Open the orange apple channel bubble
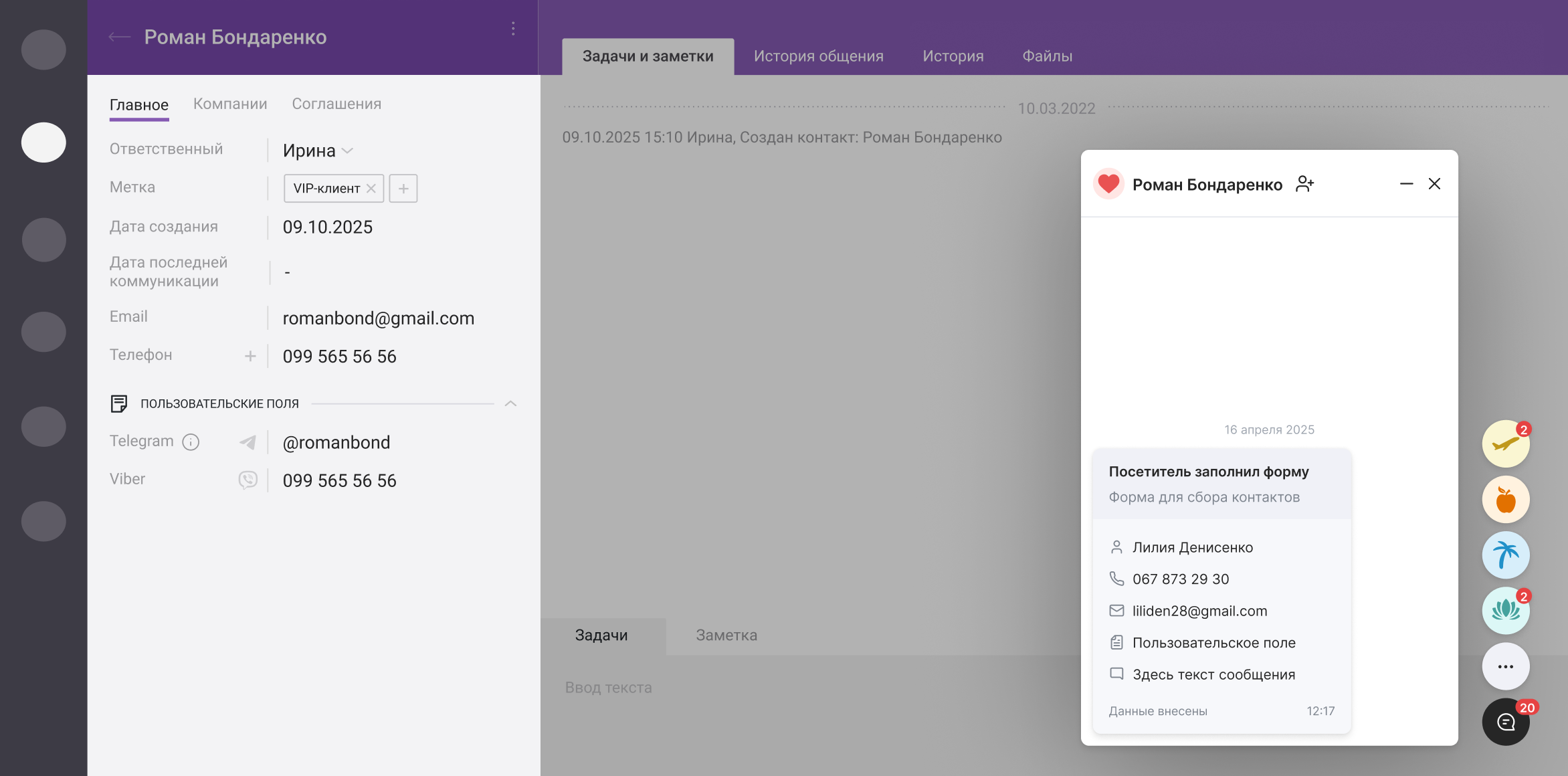Screen dimensions: 1568x776 pos(1505,499)
